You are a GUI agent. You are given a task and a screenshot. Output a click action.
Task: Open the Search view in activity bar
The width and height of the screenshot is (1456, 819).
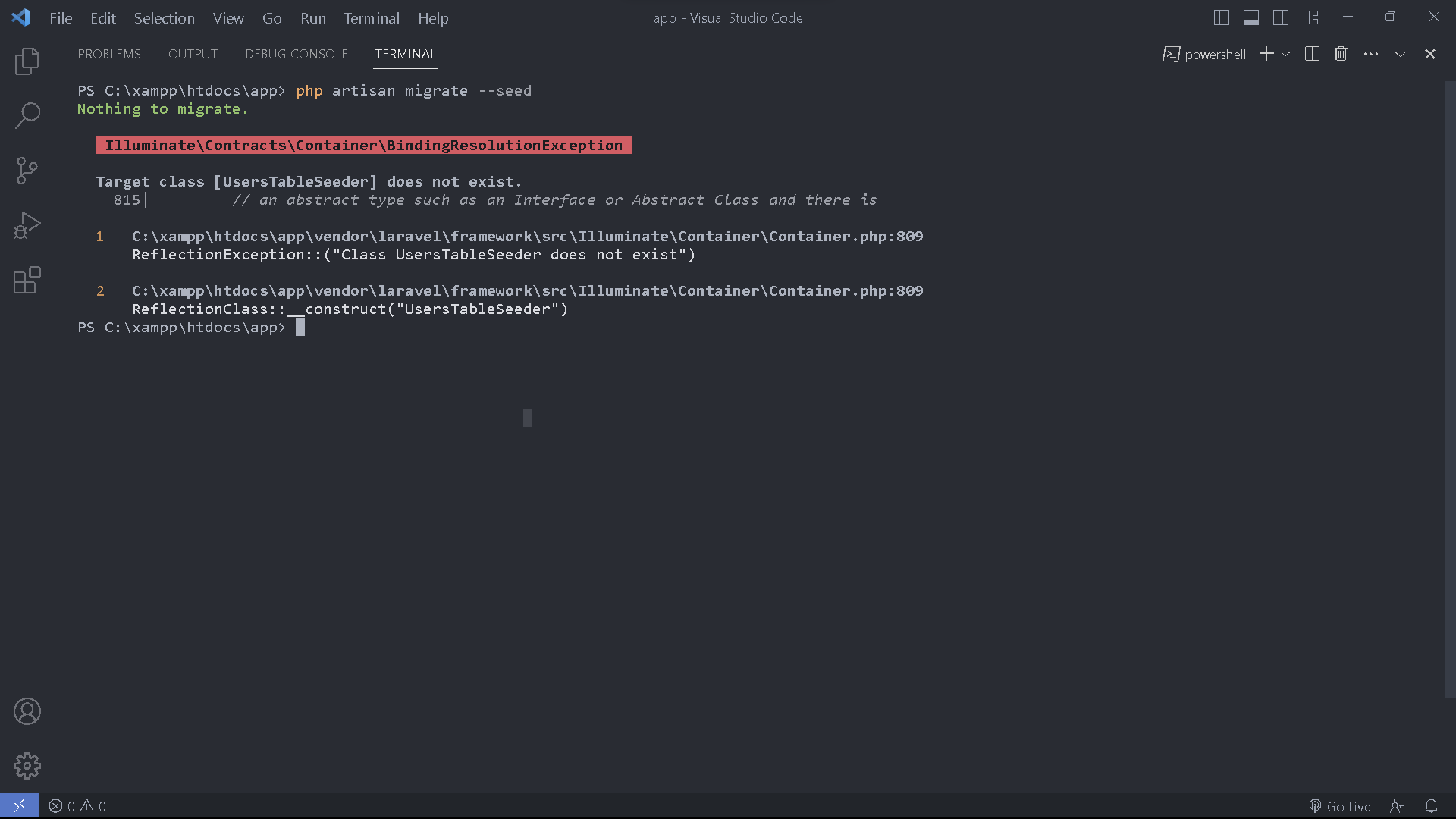27,116
